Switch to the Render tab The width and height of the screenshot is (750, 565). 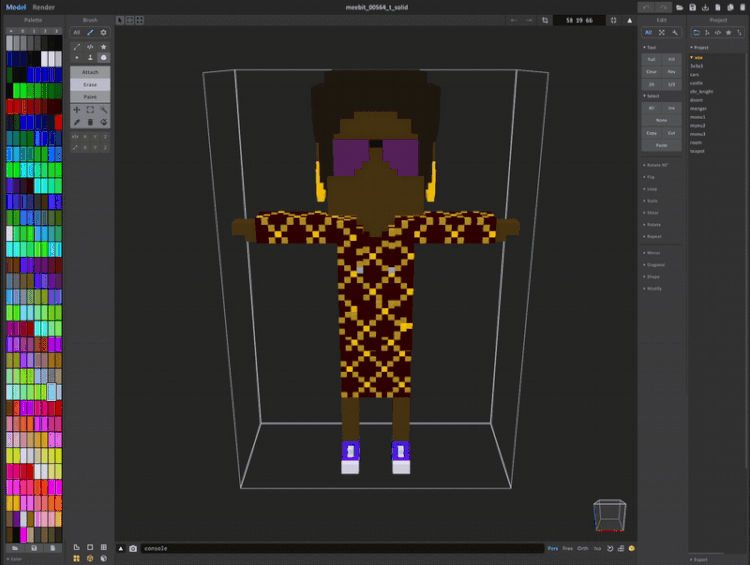pyautogui.click(x=44, y=7)
